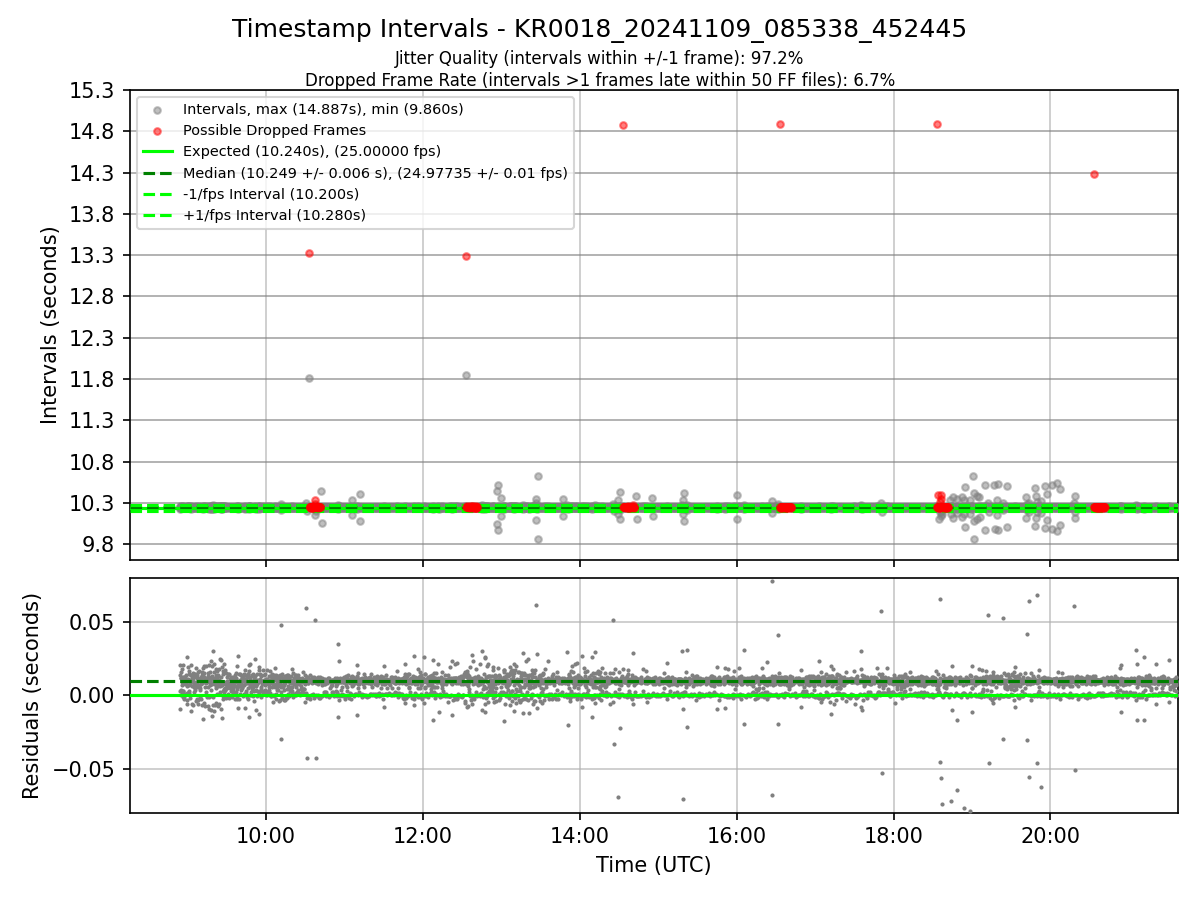This screenshot has height=900, width=1200.
Task: Click residuals tick label '−0.05'
Action: 85,769
